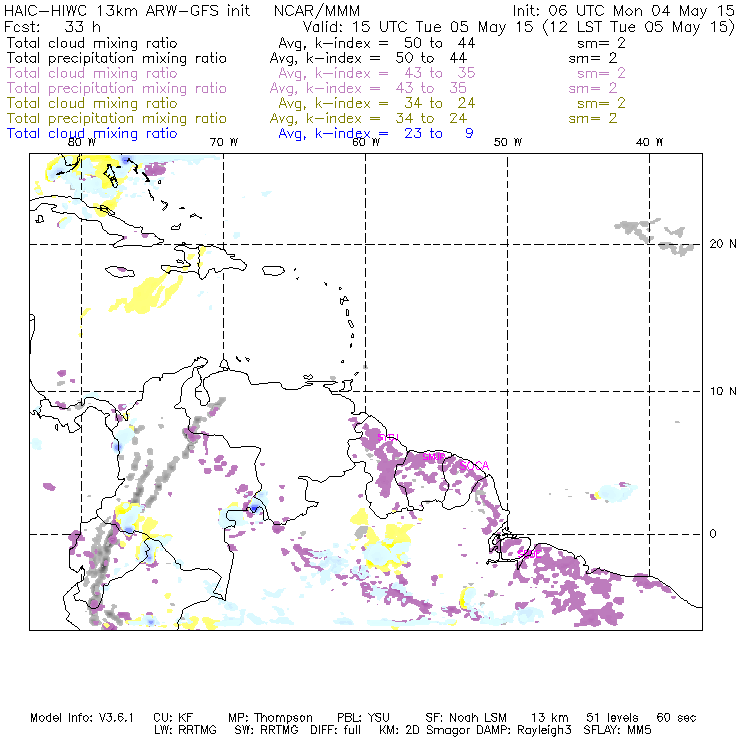Image resolution: width=740 pixels, height=740 pixels.
Task: Click the '80 W' longitude label
Action: 82,142
